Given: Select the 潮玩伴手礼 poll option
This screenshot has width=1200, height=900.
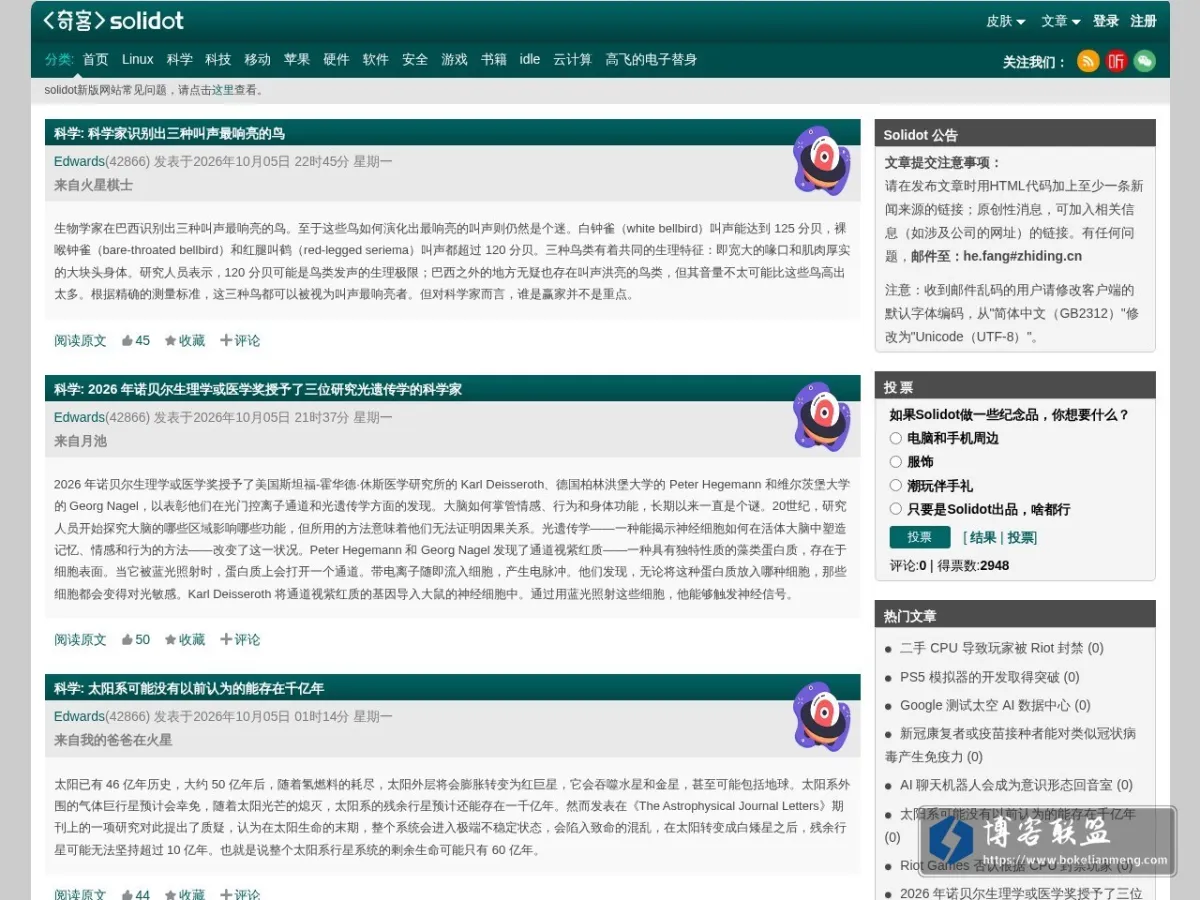Looking at the screenshot, I should 896,485.
